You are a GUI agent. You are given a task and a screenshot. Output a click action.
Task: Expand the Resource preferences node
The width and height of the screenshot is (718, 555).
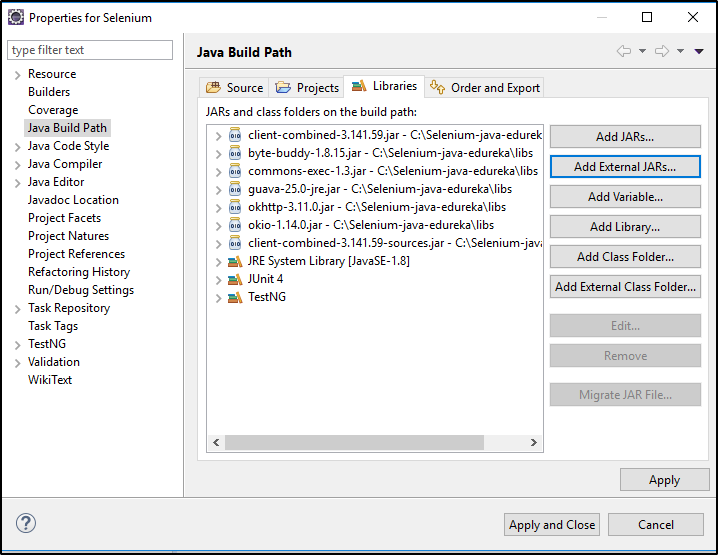[17, 74]
